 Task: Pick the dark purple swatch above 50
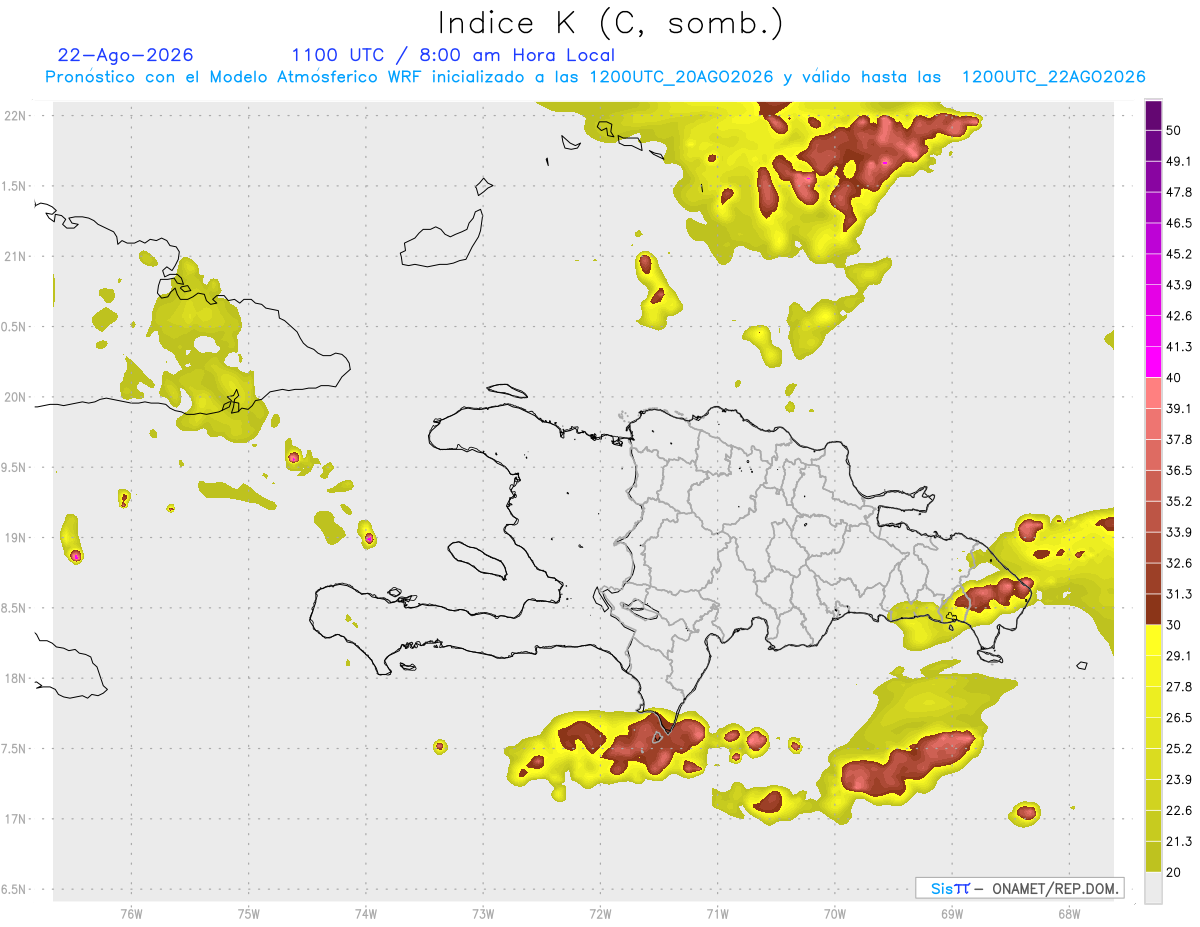click(x=1154, y=116)
